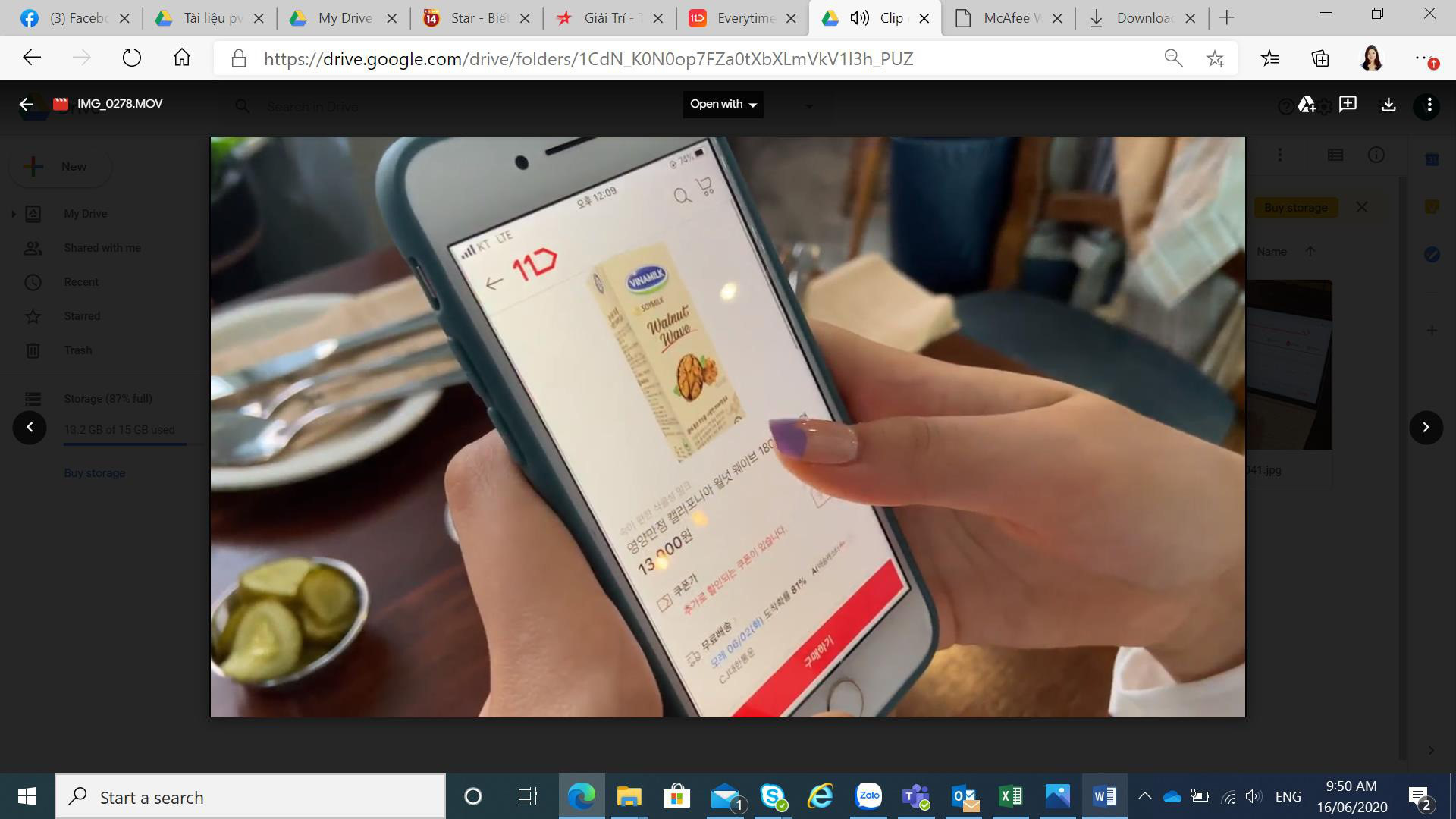Viewport: 1456px width, 819px height.
Task: Click the Starred section in left sidebar
Action: 82,316
